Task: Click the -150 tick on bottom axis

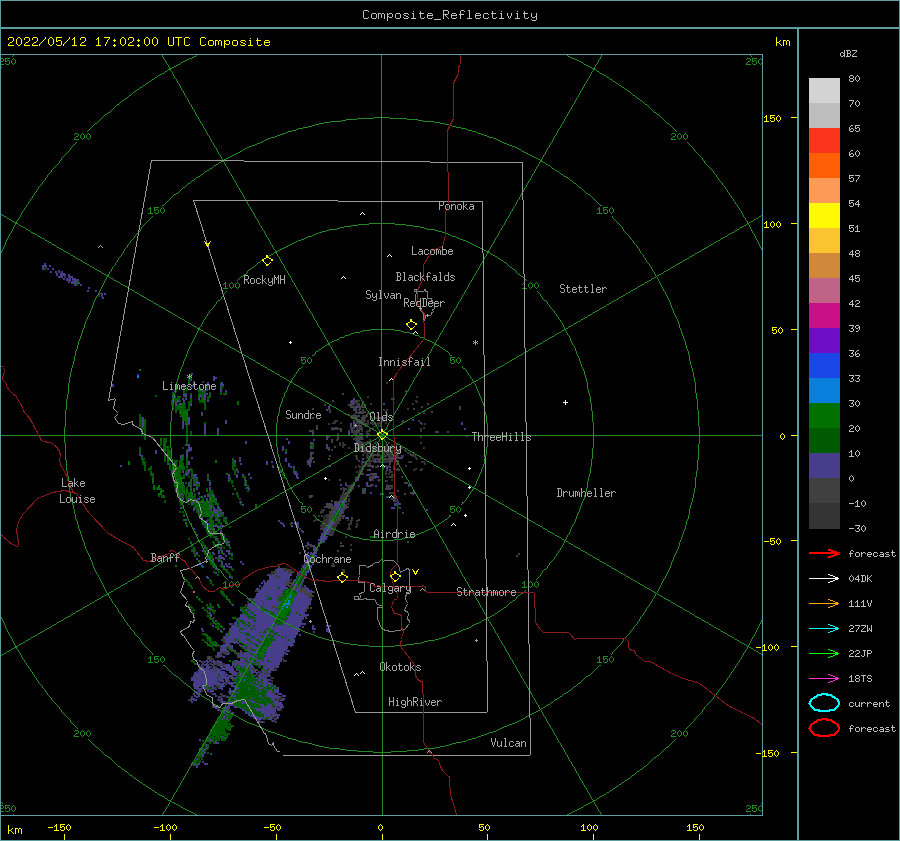Action: pyautogui.click(x=59, y=827)
